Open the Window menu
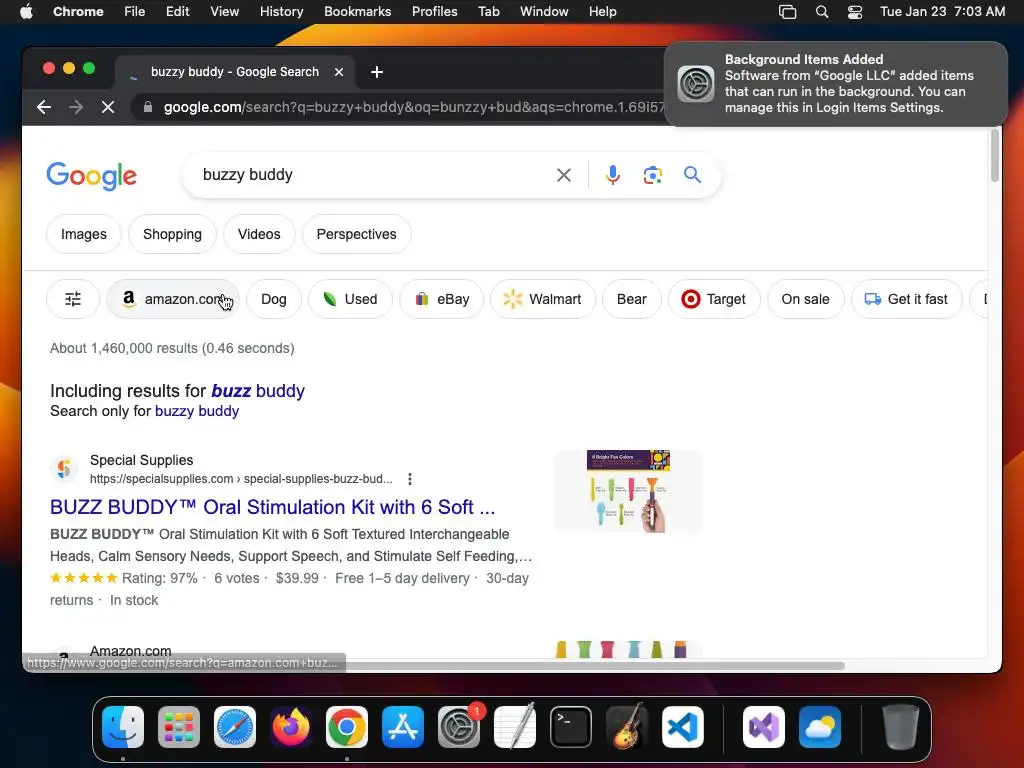This screenshot has width=1024, height=768. click(x=544, y=12)
